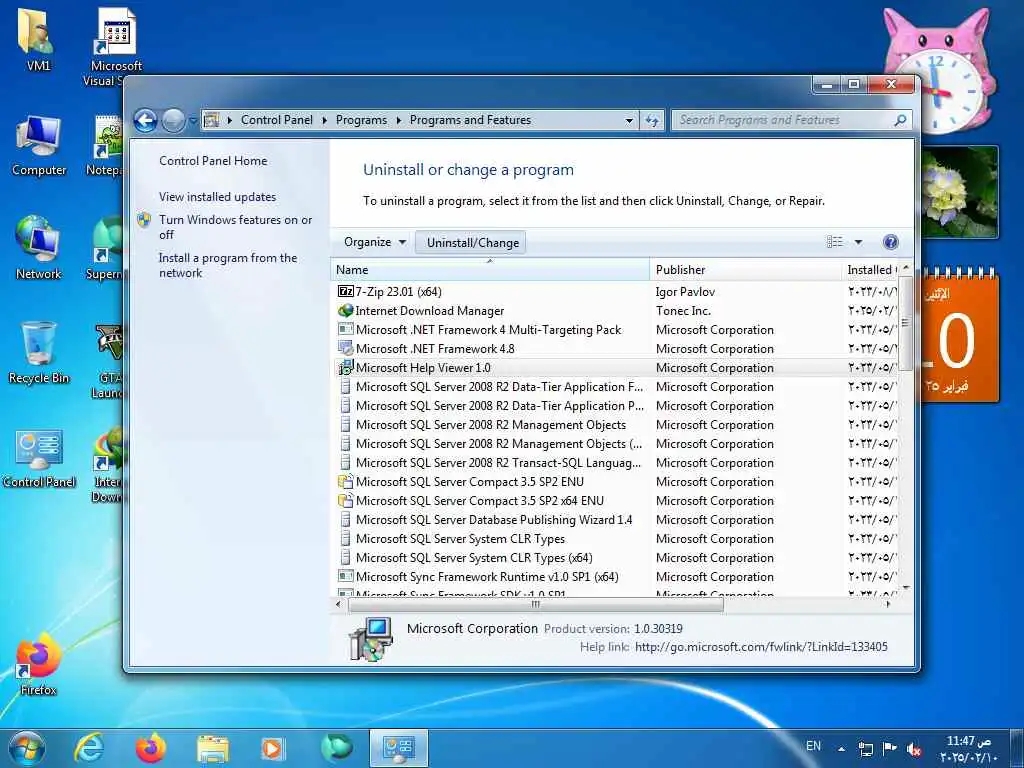Click the 7-Zip program icon in list
The height and width of the screenshot is (768, 1024).
tap(345, 291)
